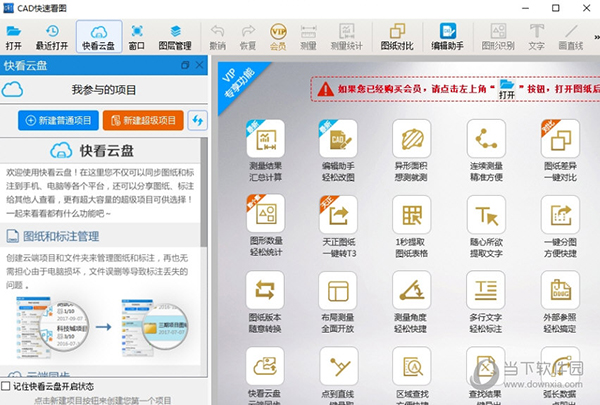Open 图层管理 layer management
The image size is (600, 405).
(175, 37)
